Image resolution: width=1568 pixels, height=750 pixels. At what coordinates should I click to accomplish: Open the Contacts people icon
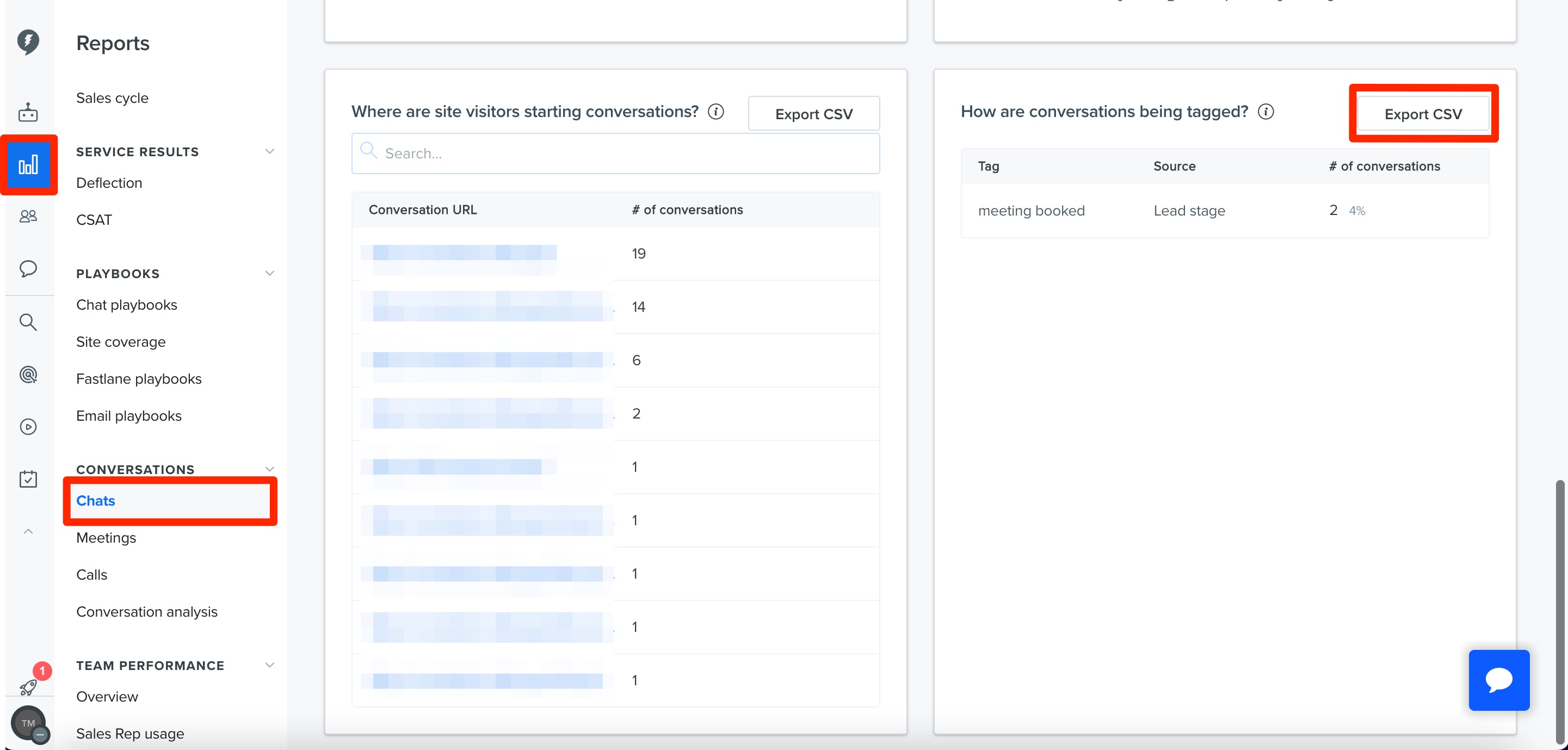tap(28, 216)
